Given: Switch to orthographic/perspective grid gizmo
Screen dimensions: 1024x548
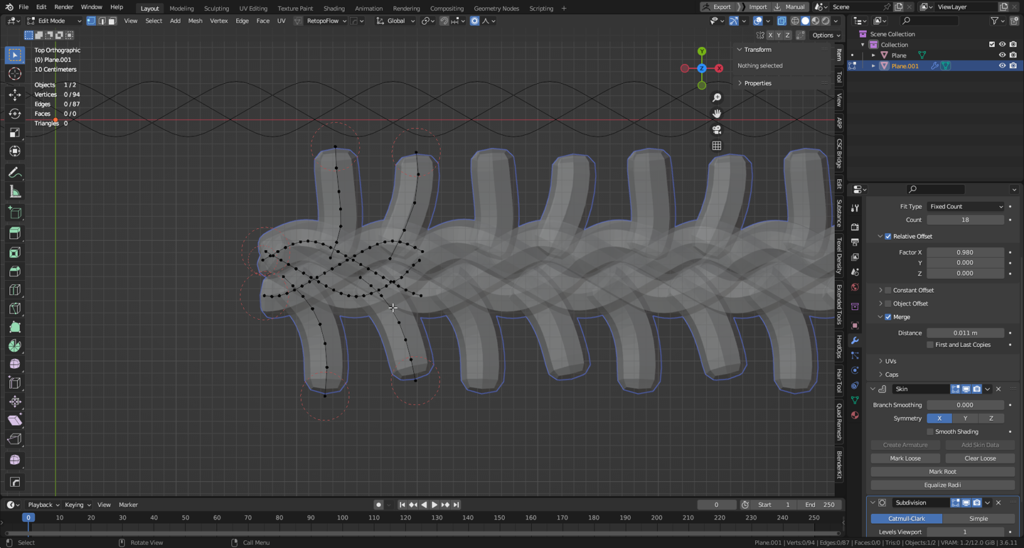Looking at the screenshot, I should 717,146.
